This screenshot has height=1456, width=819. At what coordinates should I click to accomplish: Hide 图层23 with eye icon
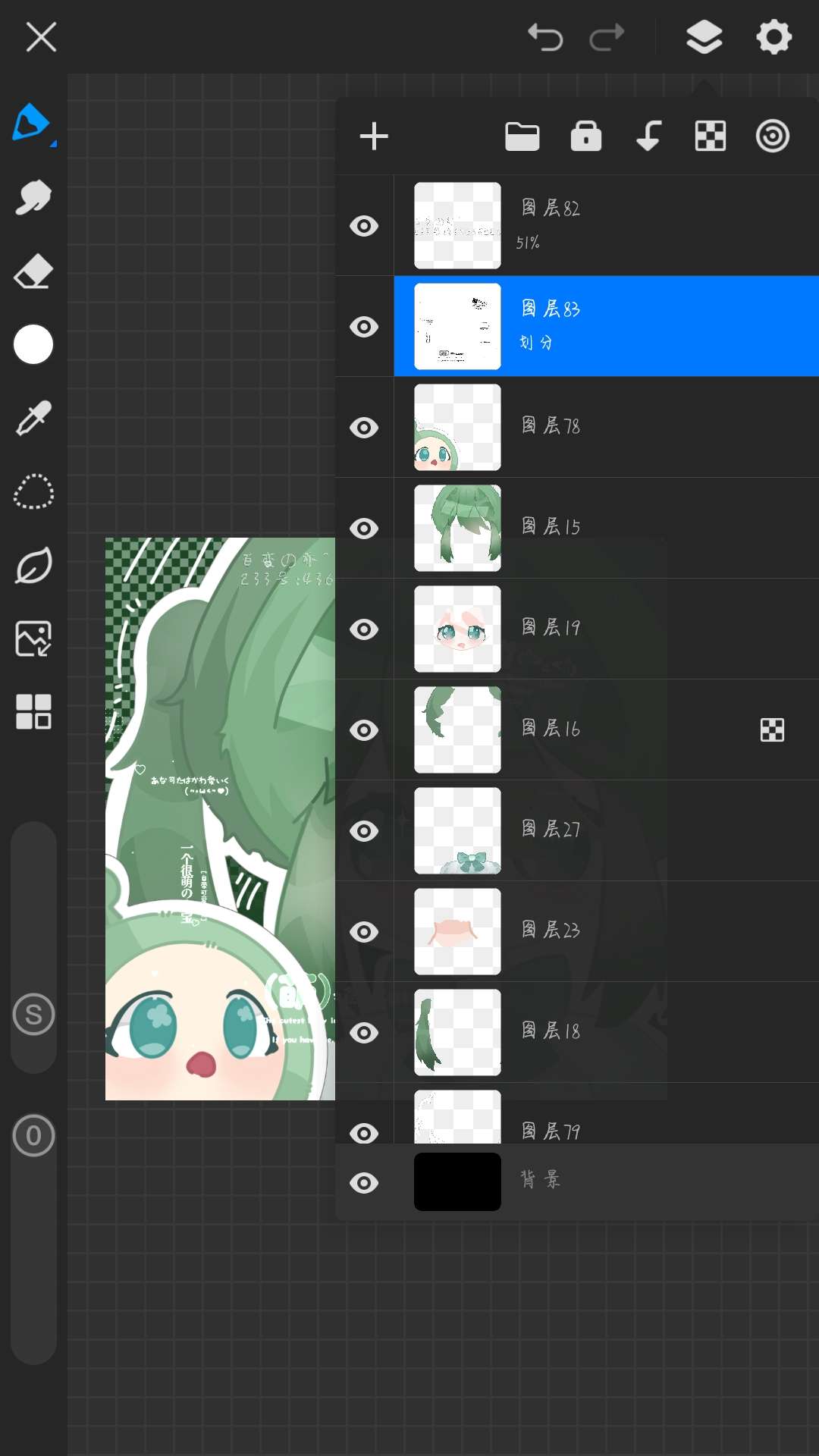(x=364, y=932)
